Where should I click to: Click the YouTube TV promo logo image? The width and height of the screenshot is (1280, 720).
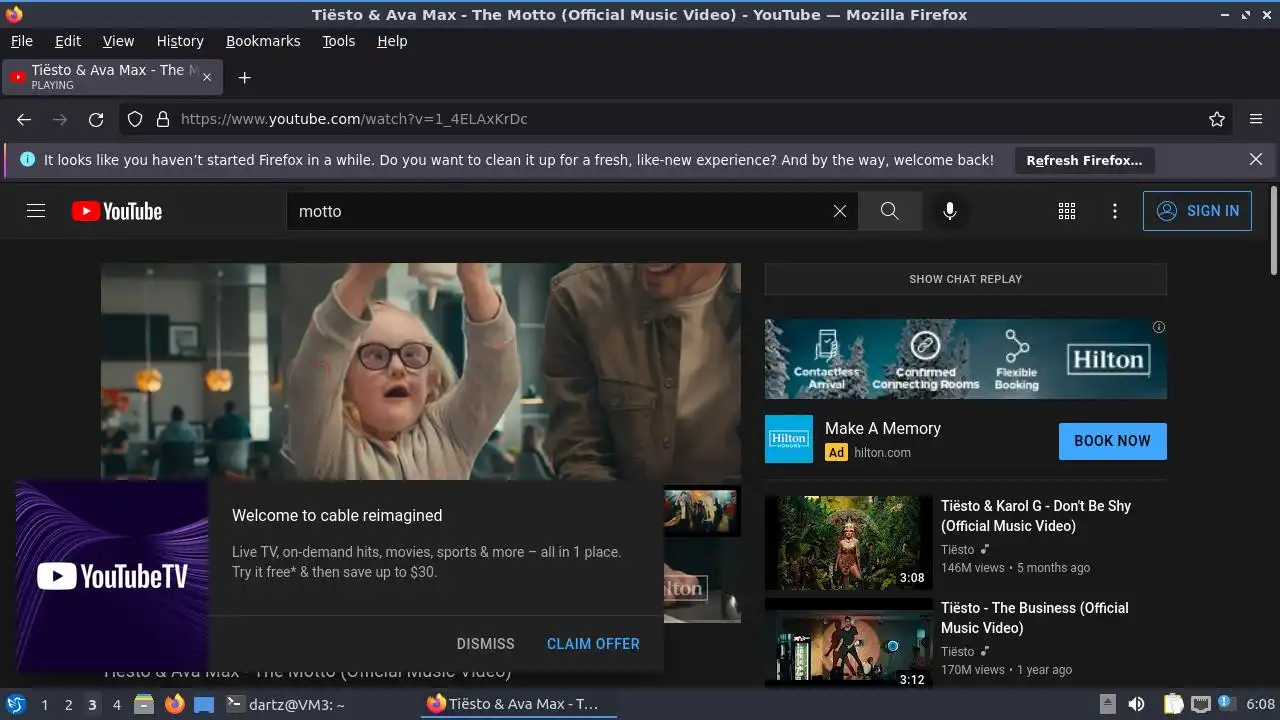click(x=112, y=576)
